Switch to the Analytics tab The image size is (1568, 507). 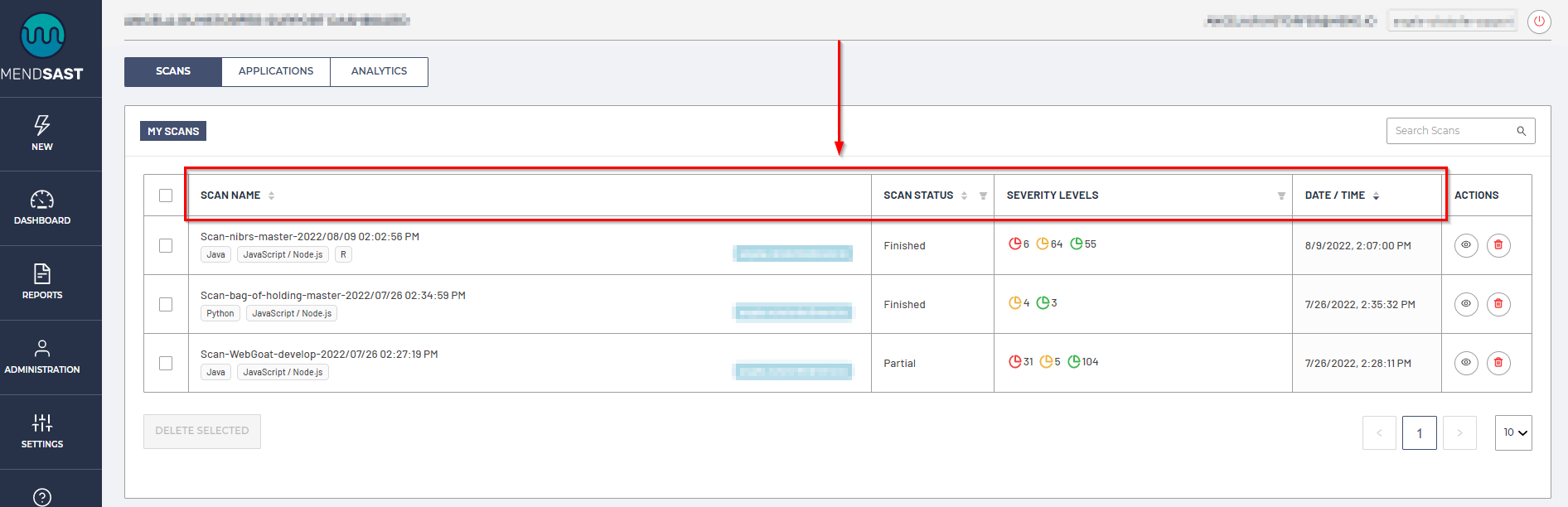pos(379,71)
